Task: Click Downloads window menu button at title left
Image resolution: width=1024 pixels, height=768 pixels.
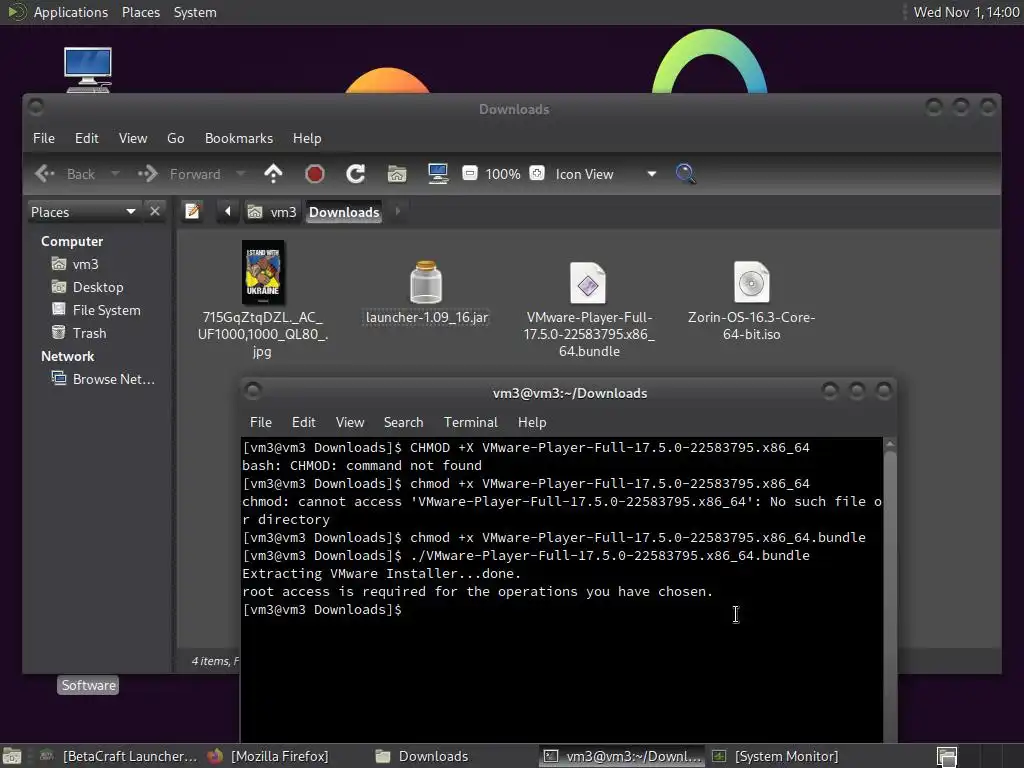Action: pyautogui.click(x=36, y=106)
